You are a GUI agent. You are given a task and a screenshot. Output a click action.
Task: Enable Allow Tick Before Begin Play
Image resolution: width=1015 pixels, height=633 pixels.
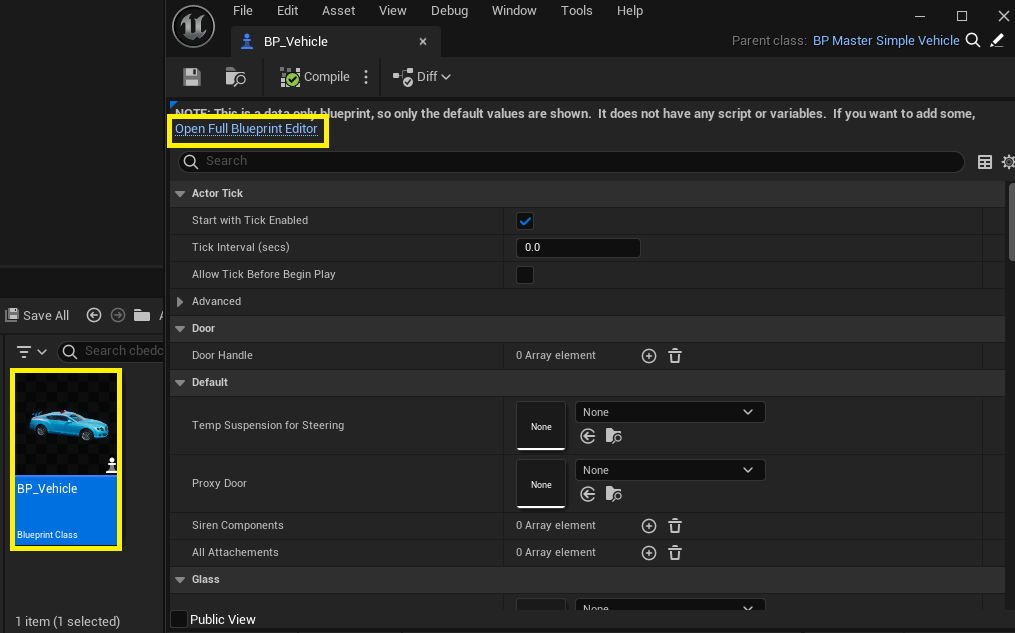click(x=525, y=275)
